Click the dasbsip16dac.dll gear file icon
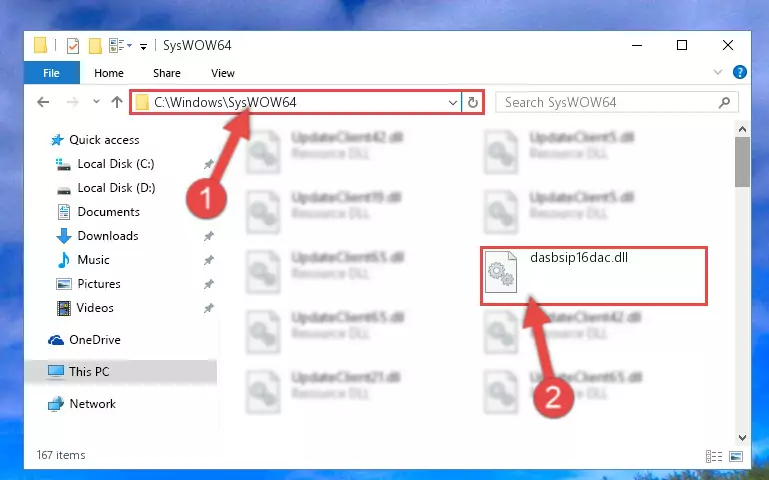 [x=501, y=272]
